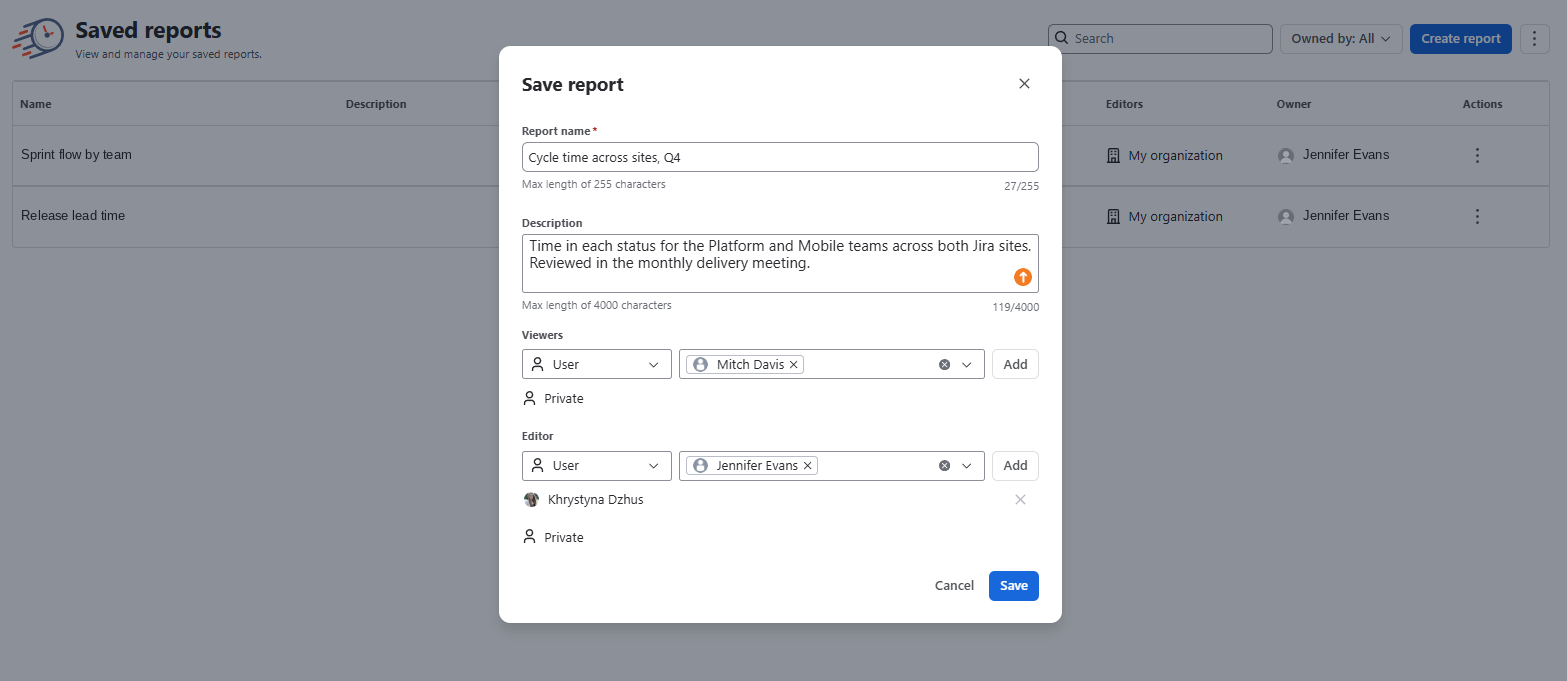Expand the Editor user picker chevron
The width and height of the screenshot is (1567, 681).
click(967, 466)
